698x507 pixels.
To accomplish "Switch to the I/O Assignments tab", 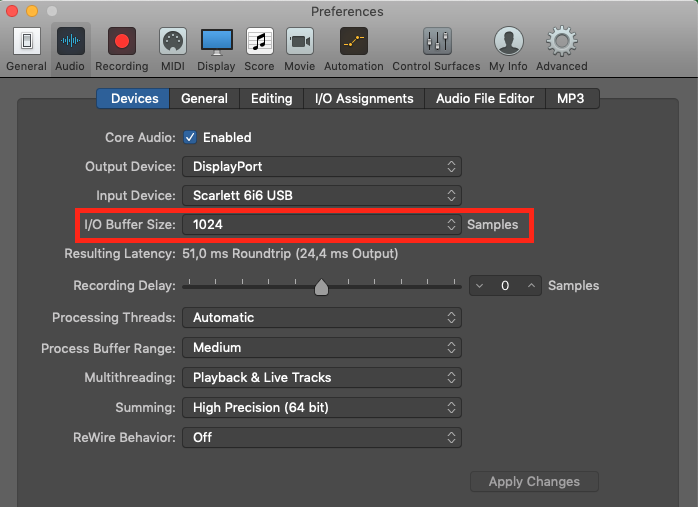I will (364, 98).
